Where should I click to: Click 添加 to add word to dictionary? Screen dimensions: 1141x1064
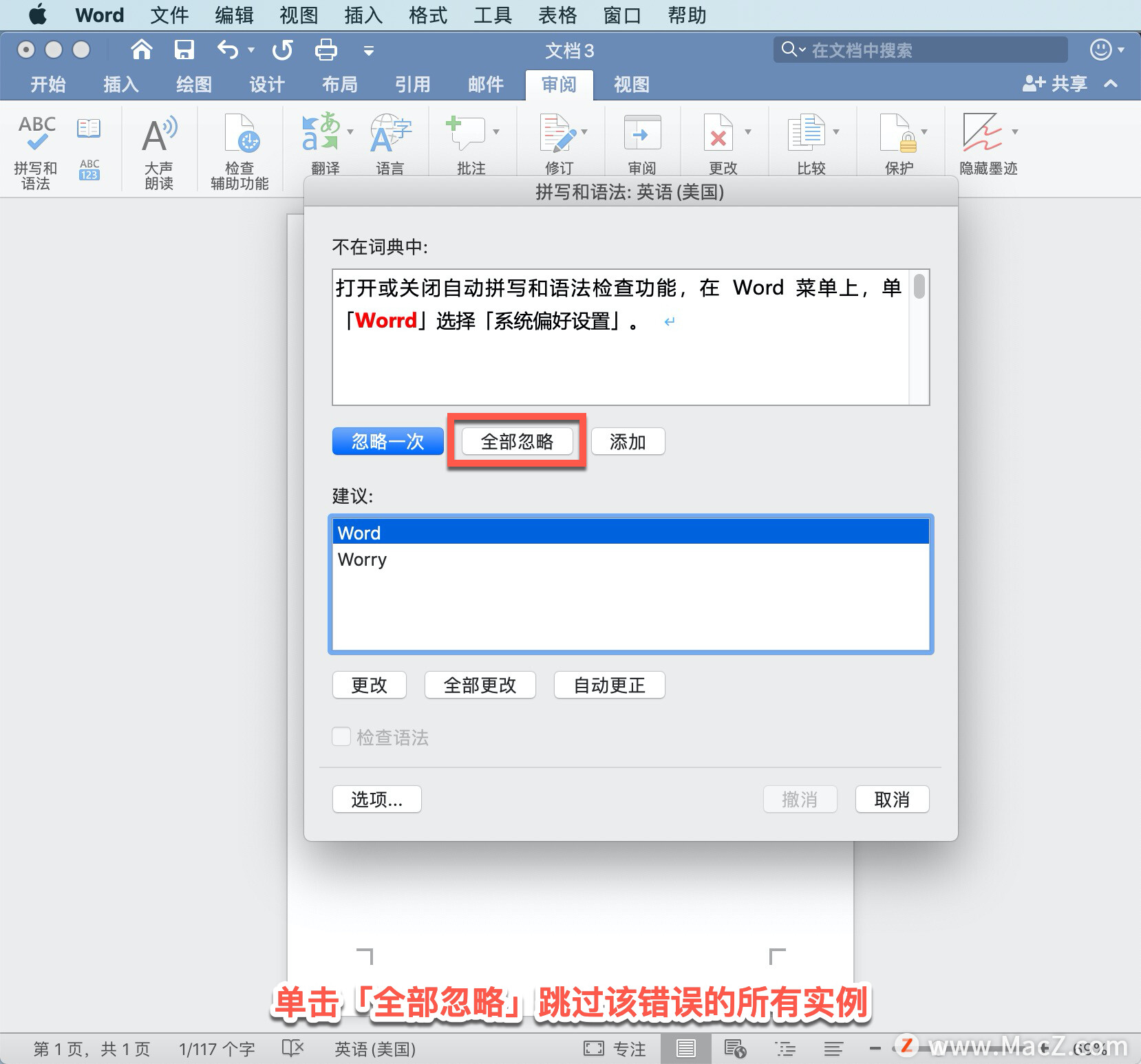tap(628, 441)
